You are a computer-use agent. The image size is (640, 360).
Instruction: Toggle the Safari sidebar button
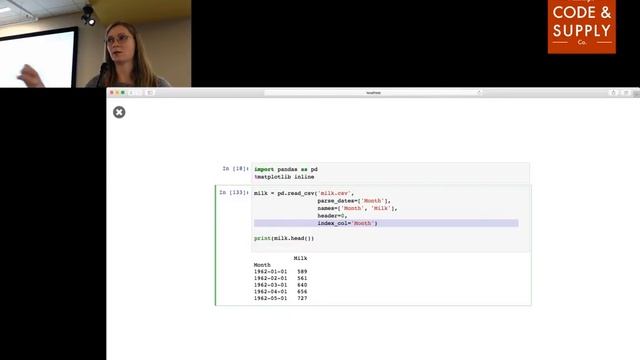point(150,93)
